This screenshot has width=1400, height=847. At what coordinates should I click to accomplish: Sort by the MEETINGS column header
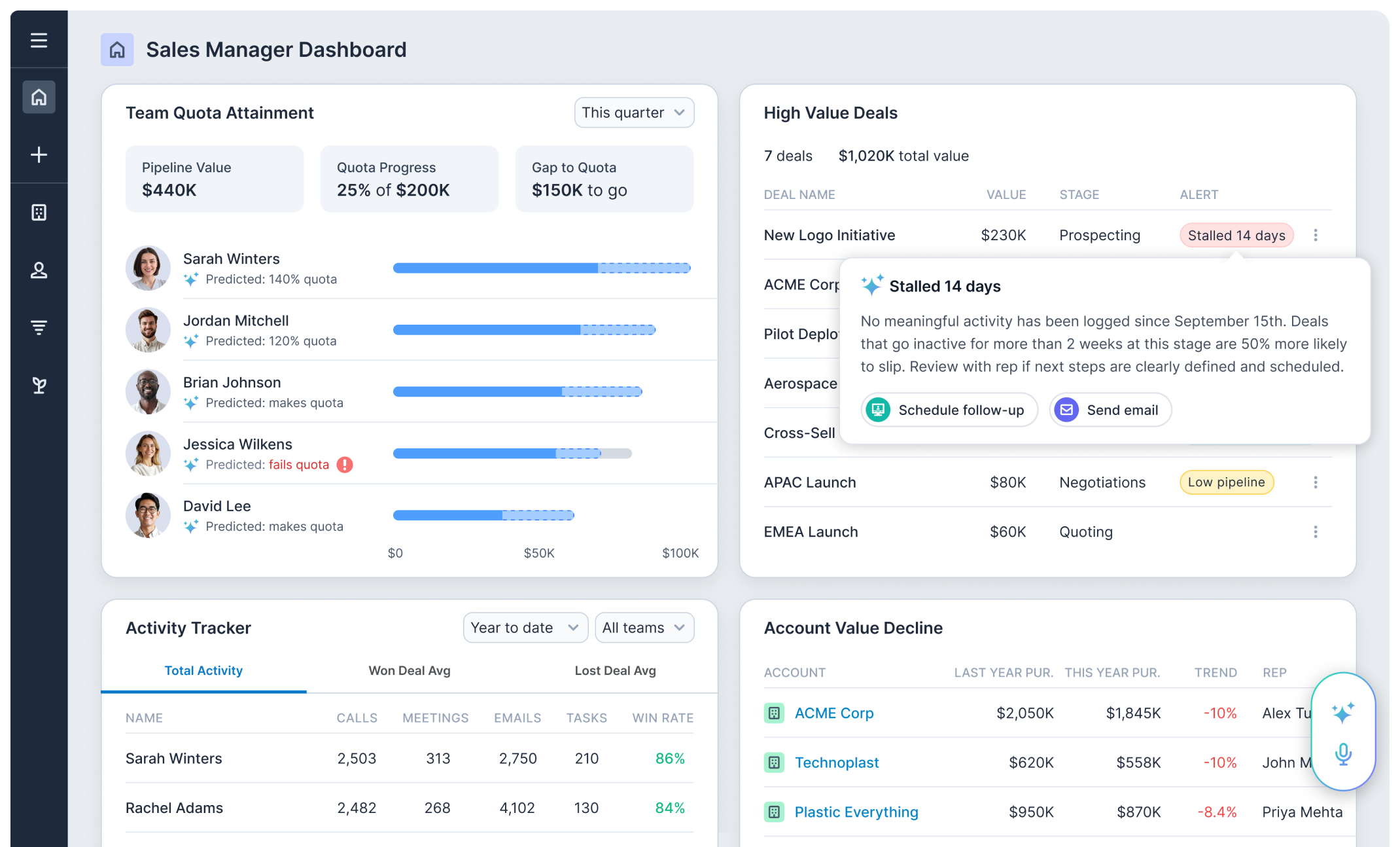(436, 718)
